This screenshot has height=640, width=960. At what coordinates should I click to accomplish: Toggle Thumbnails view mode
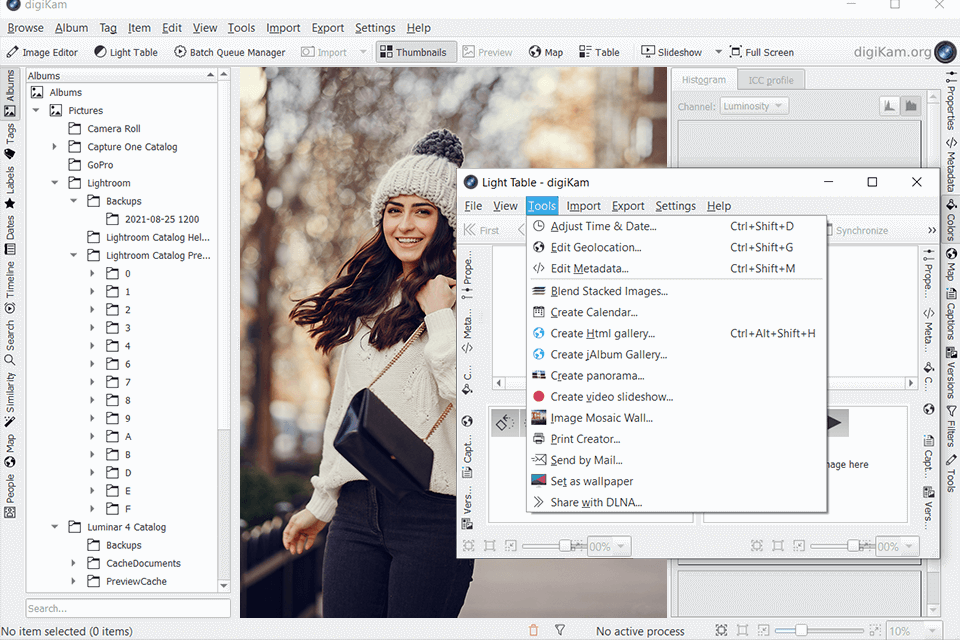(411, 52)
